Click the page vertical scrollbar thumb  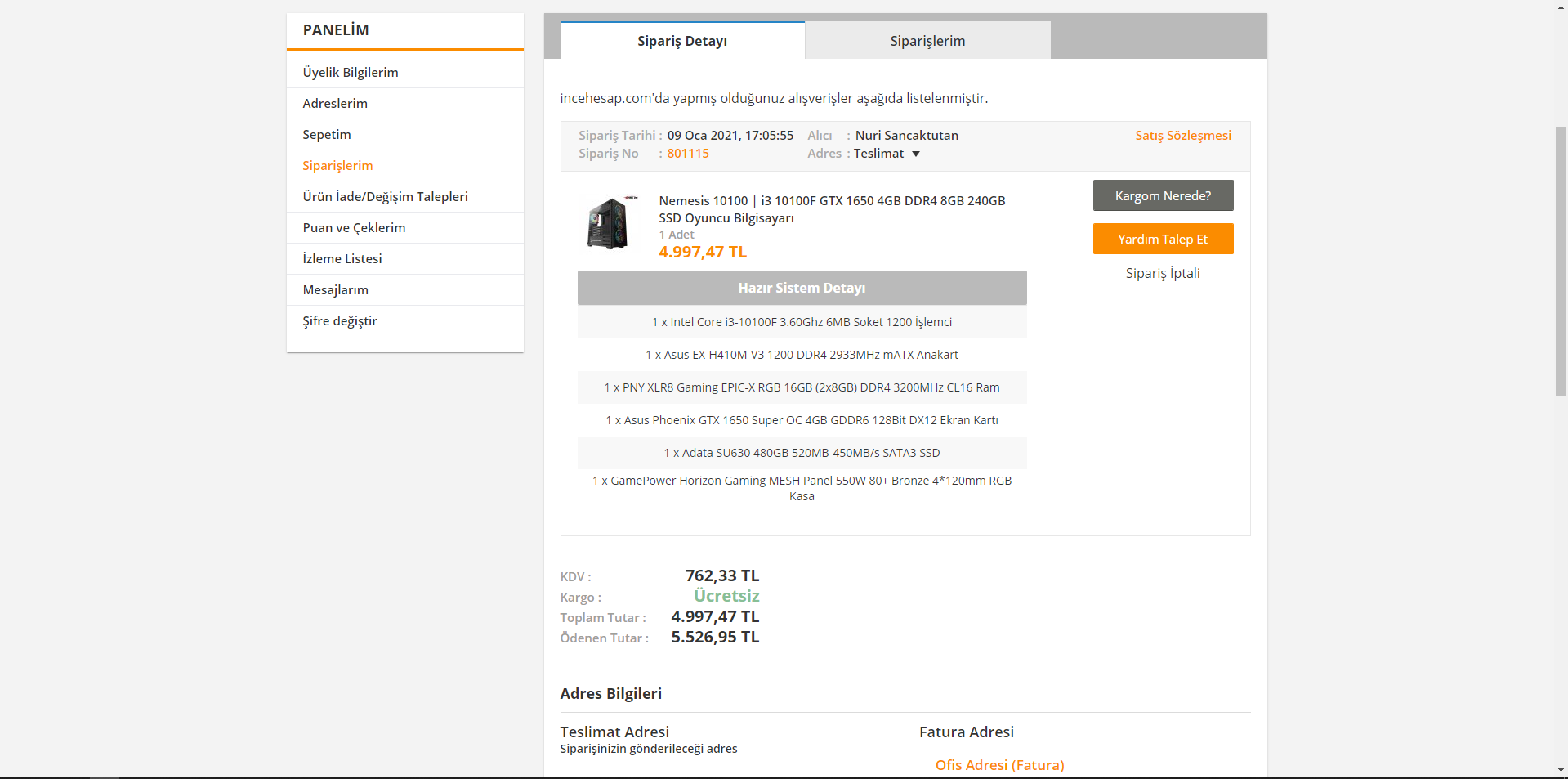(x=1561, y=262)
